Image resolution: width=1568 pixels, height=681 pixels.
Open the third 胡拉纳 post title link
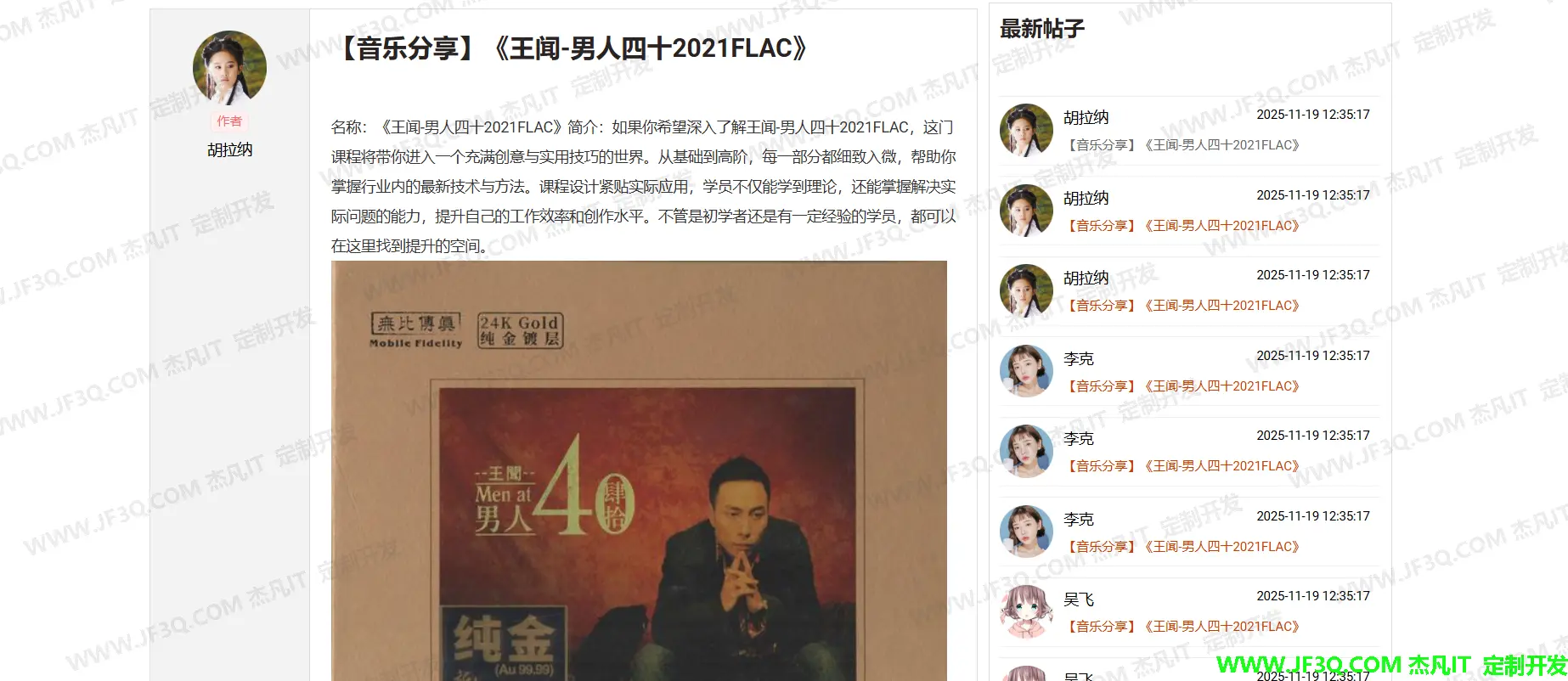1182,306
